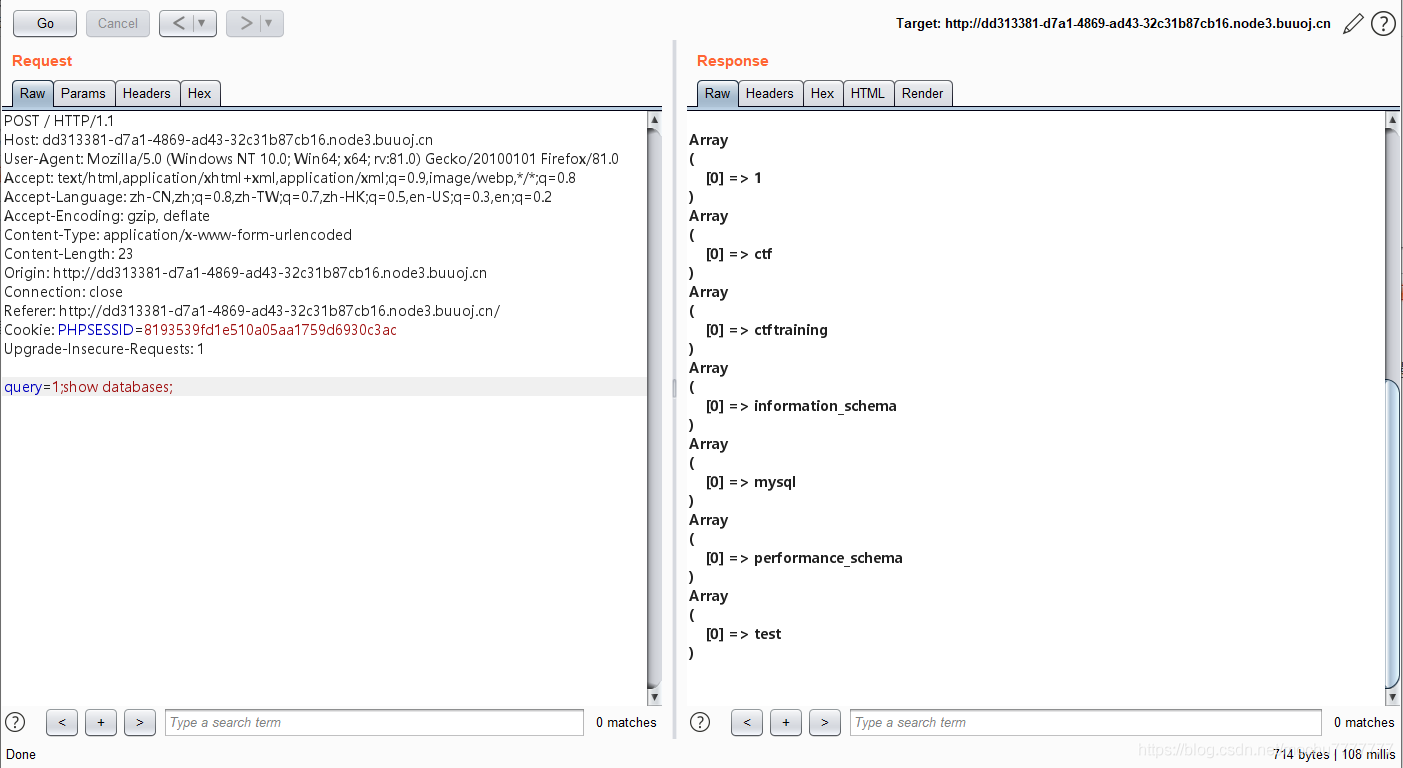This screenshot has height=768, width=1403.
Task: Click the Go button to send request
Action: click(45, 23)
